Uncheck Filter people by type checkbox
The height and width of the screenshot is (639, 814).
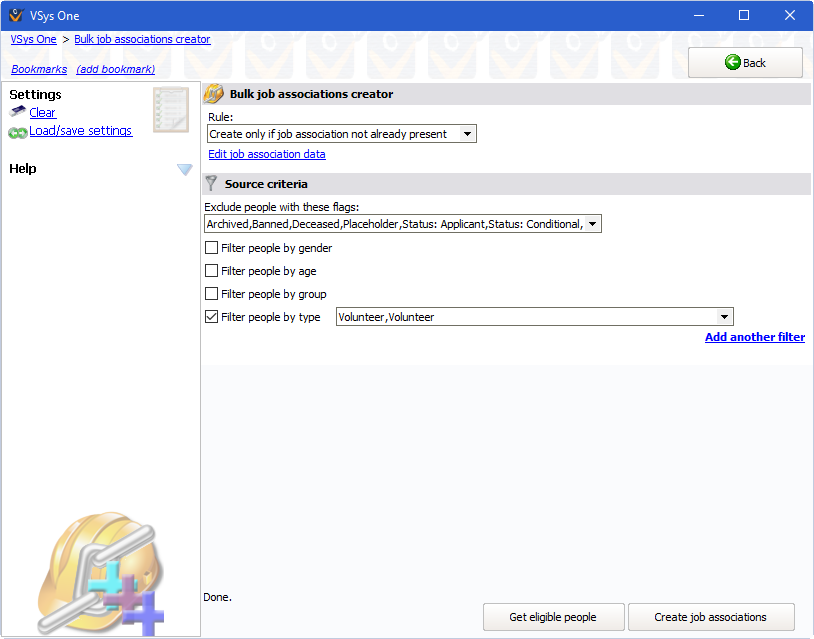(x=211, y=316)
